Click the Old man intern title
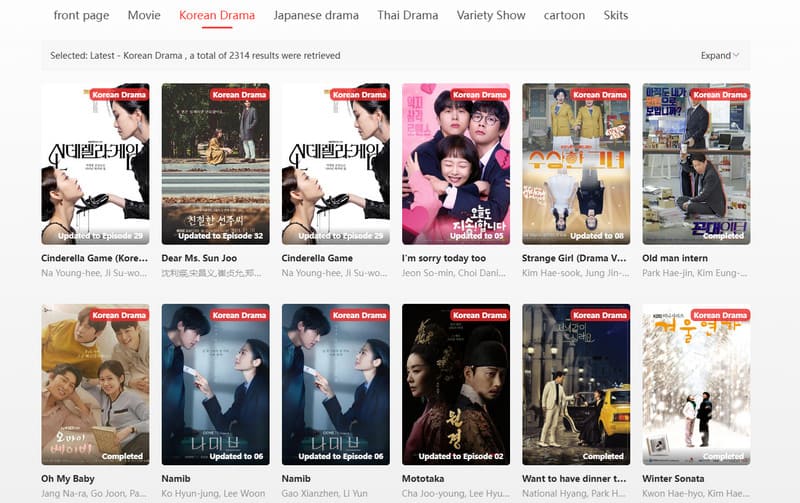The height and width of the screenshot is (503, 800). pos(675,258)
